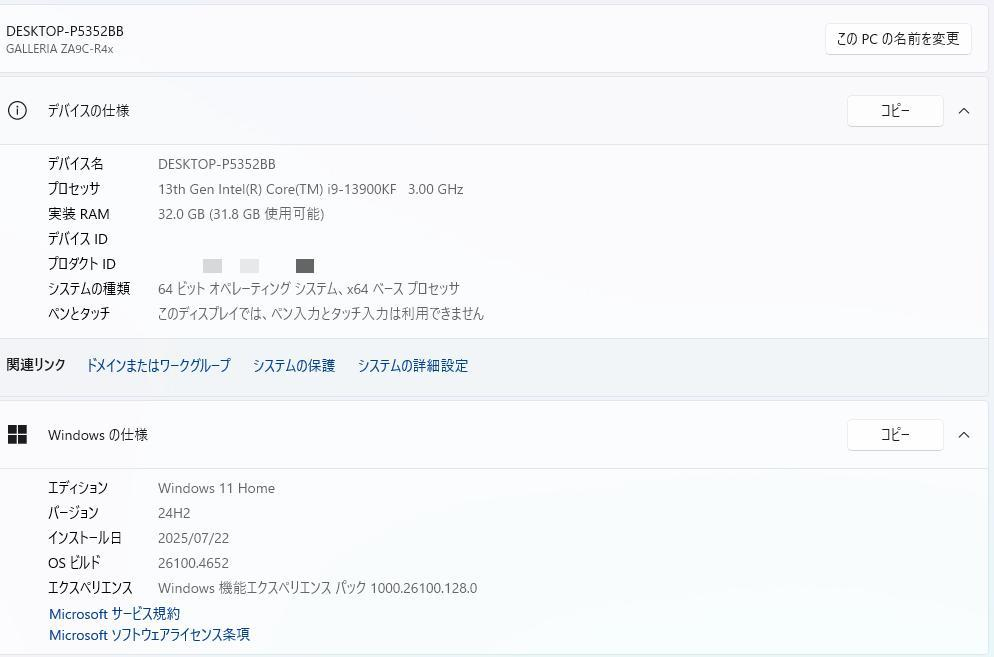Open Microsoft サービス規約 link

click(113, 613)
